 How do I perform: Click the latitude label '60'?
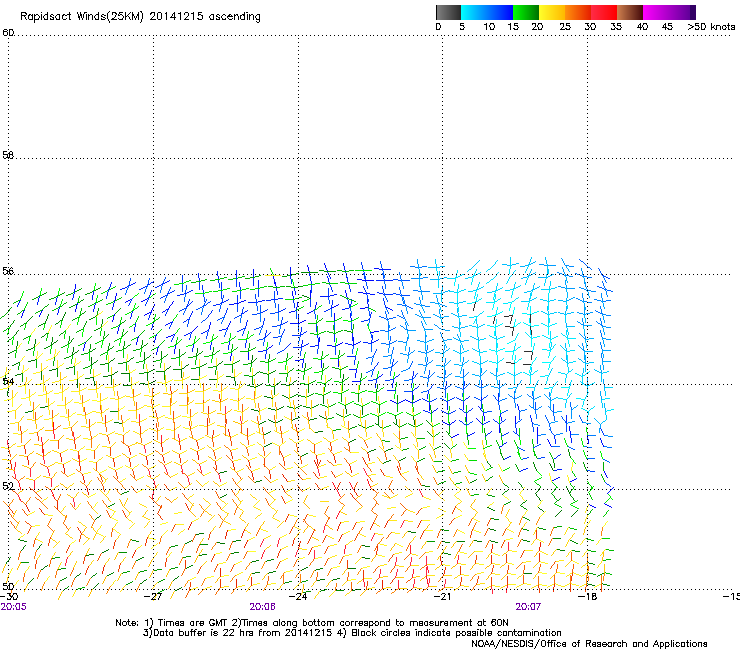(x=8, y=33)
